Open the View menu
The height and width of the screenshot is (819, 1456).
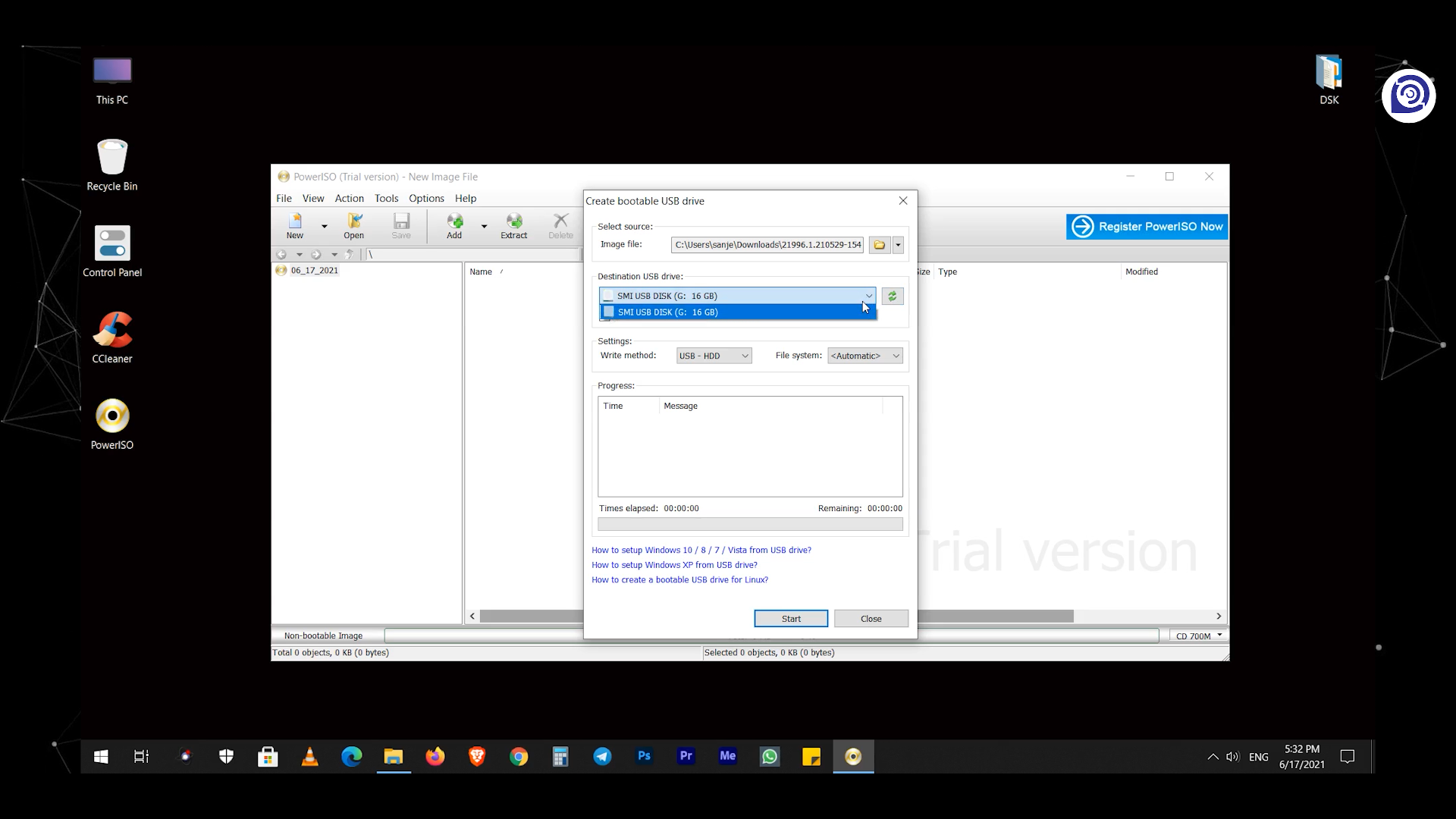(x=313, y=199)
